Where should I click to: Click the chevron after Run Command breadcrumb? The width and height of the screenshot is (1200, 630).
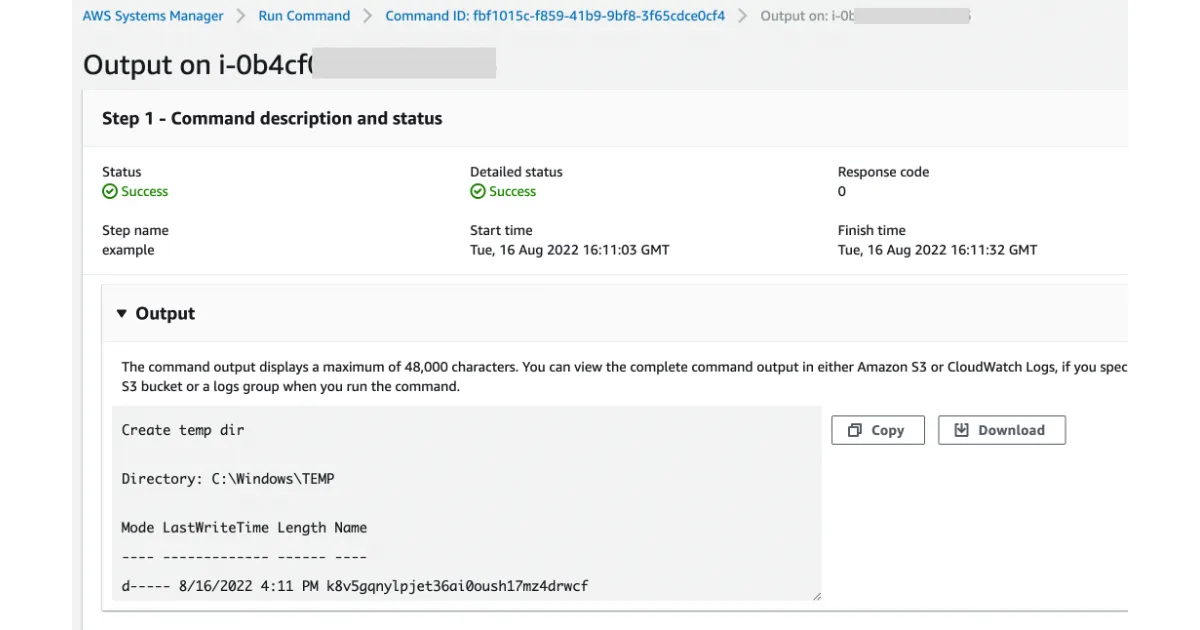[367, 16]
